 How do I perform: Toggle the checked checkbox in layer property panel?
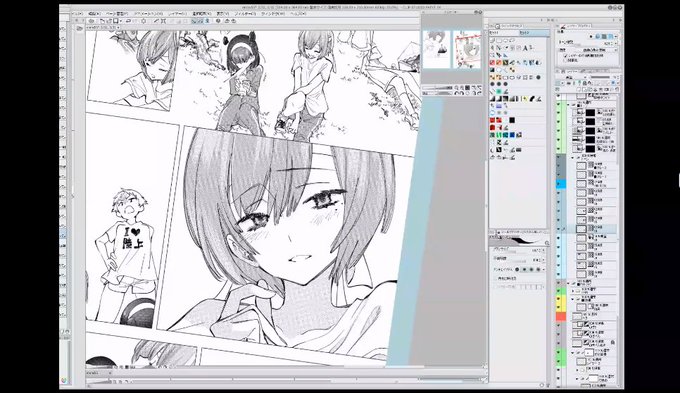coord(565,56)
